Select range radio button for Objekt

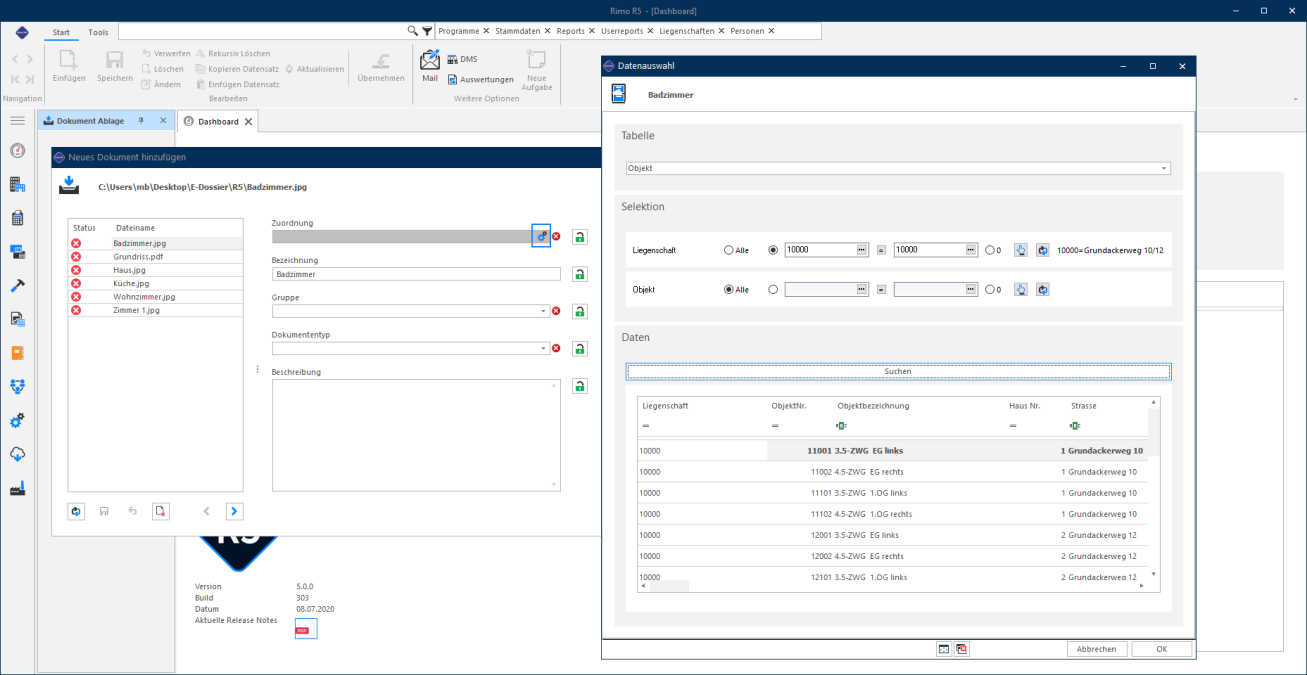[x=773, y=289]
